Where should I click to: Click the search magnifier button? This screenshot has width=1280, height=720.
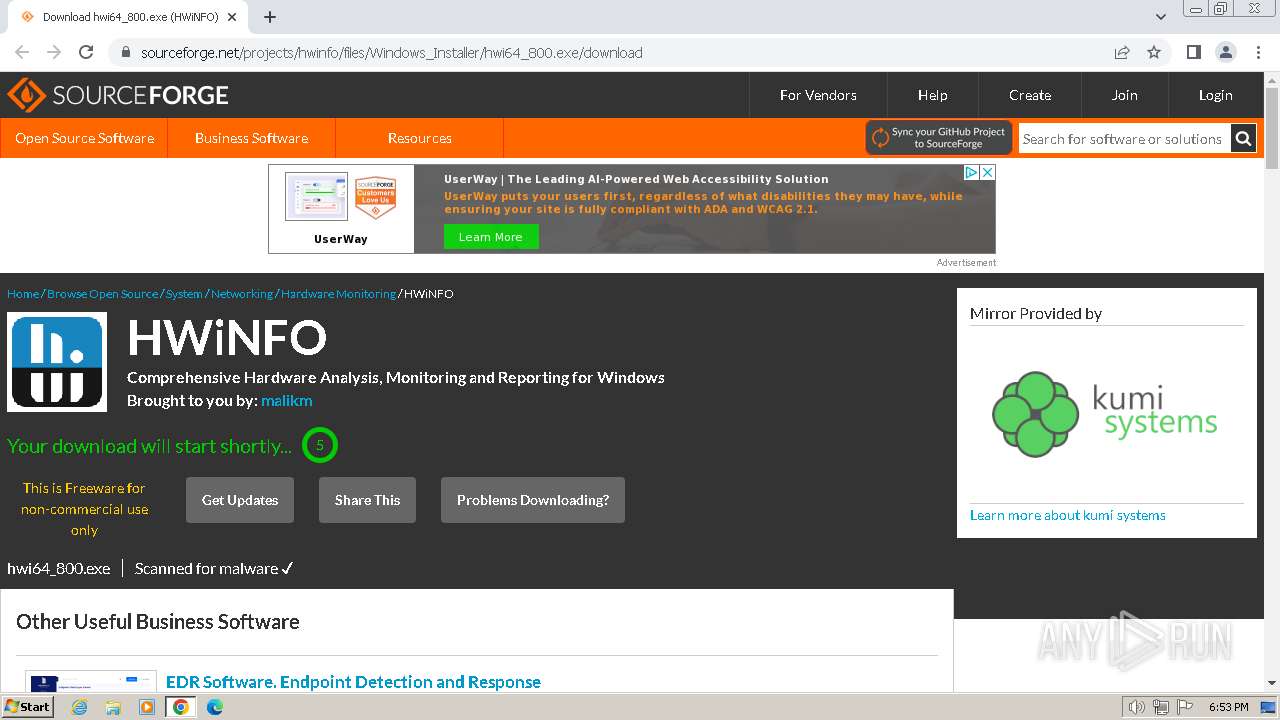coord(1243,138)
